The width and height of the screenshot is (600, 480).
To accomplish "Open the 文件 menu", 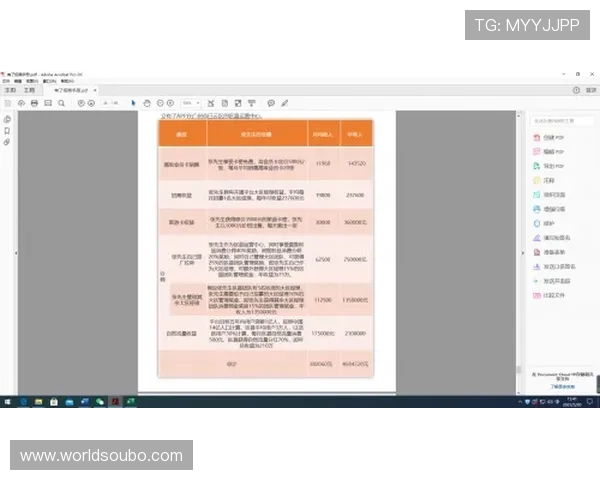I will tap(6, 81).
